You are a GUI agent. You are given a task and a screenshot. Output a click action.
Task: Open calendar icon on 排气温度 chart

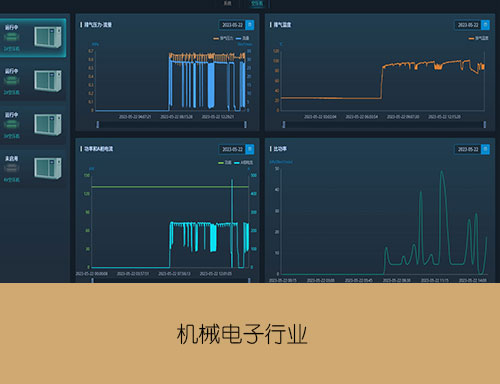[485, 25]
